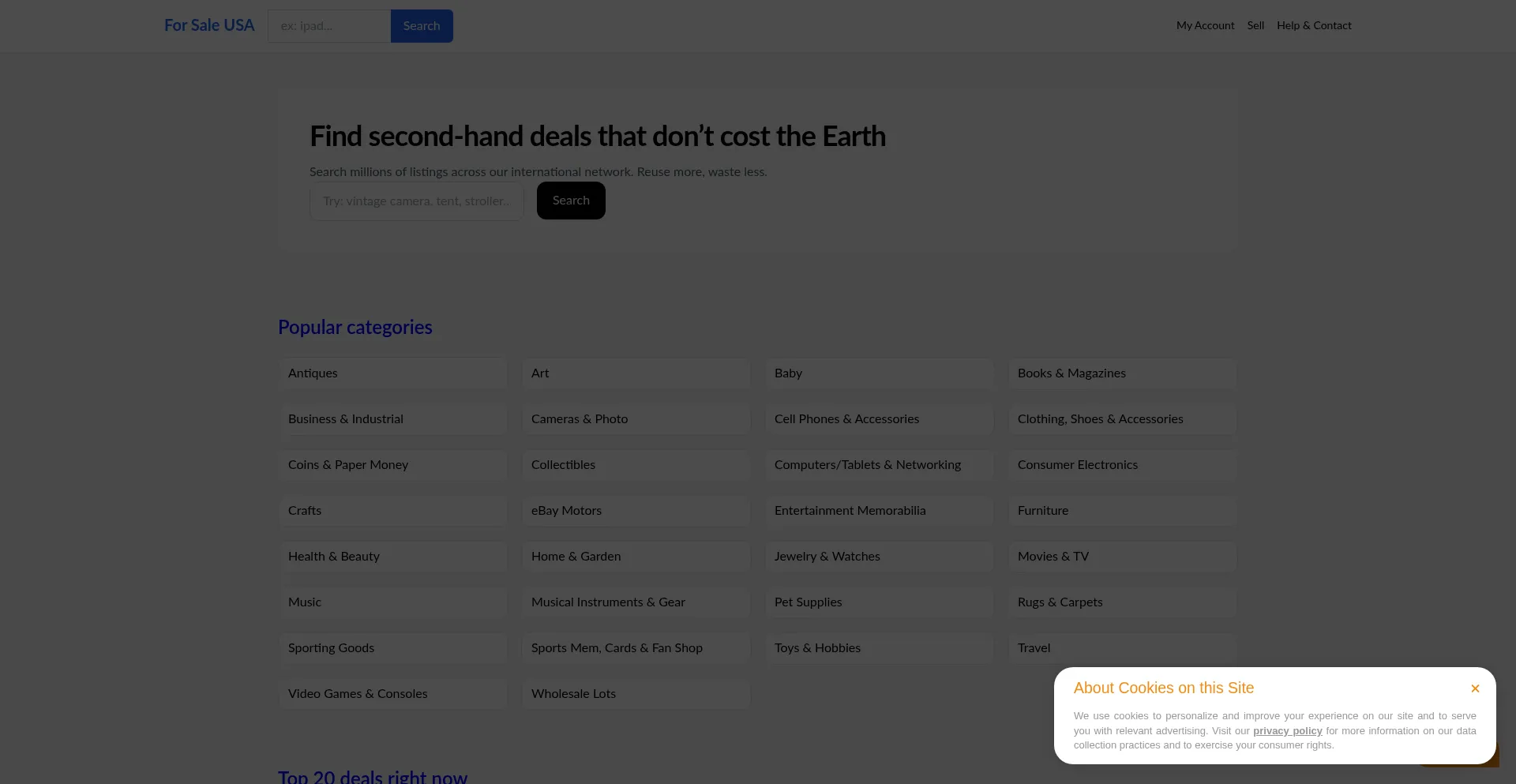Open the privacy policy link
The height and width of the screenshot is (784, 1516).
pos(1287,731)
